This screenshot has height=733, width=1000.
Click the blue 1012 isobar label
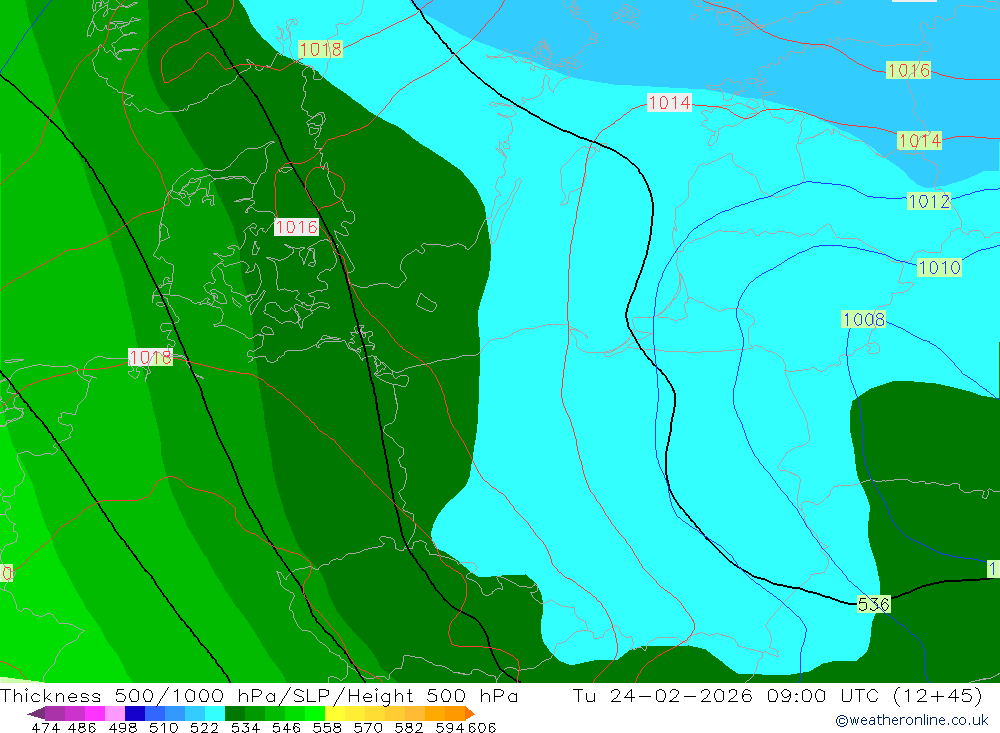[x=929, y=202]
